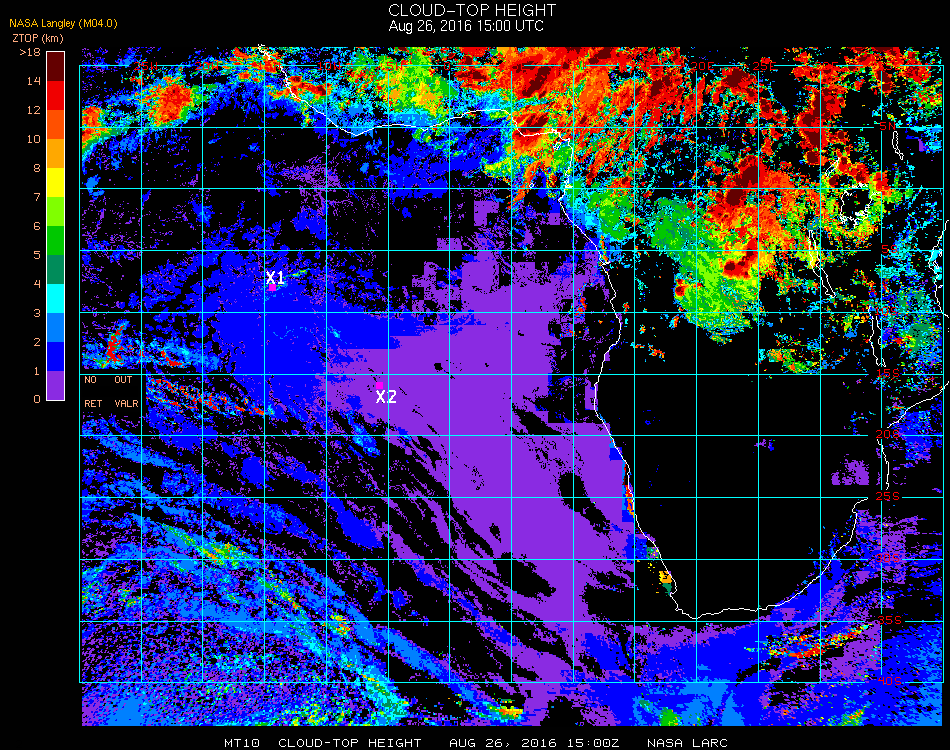Select the red 12–14 km legend swatch
950x750 pixels.
pyautogui.click(x=55, y=96)
